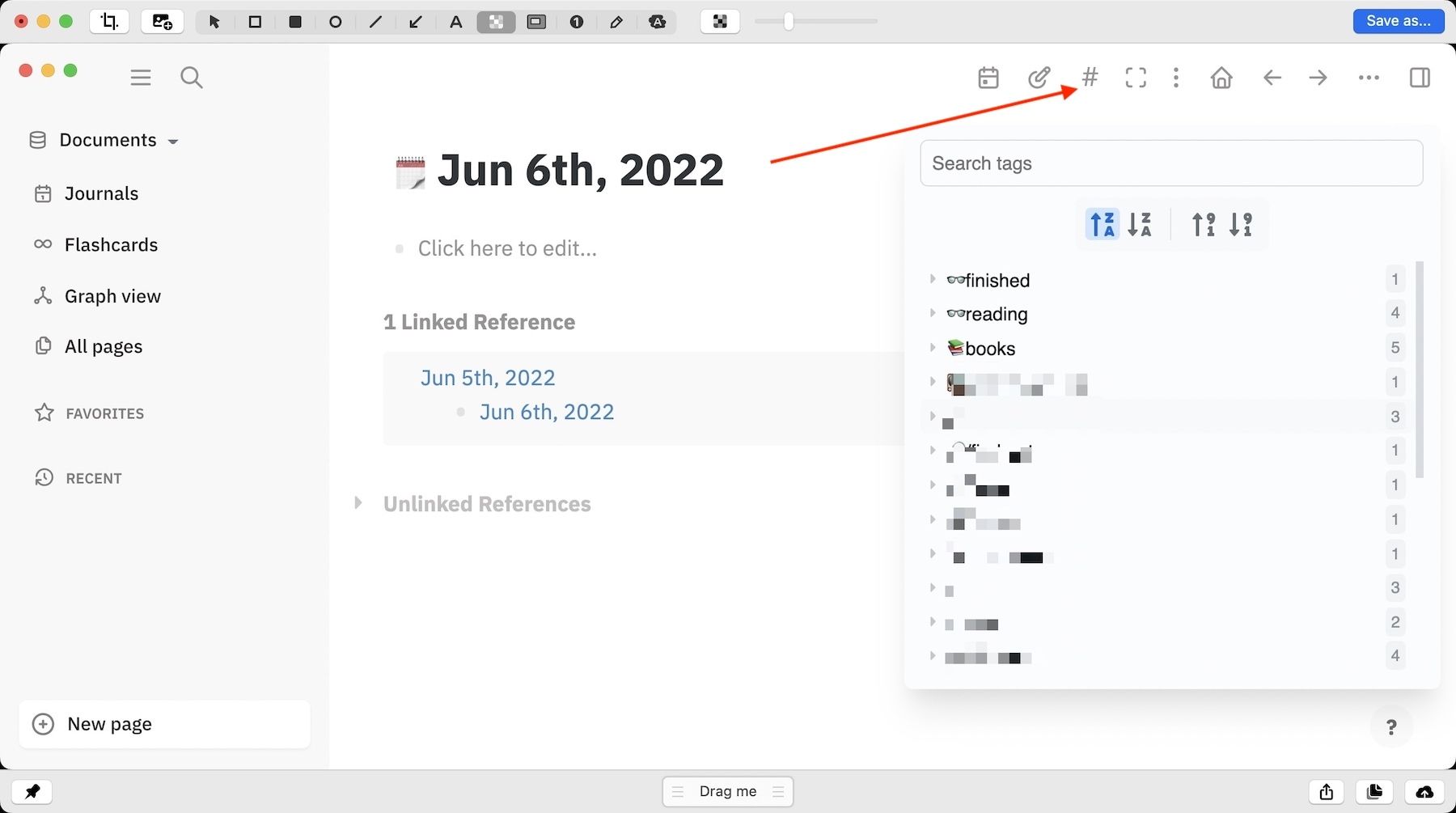This screenshot has height=813, width=1456.
Task: Click the home icon
Action: tap(1221, 78)
